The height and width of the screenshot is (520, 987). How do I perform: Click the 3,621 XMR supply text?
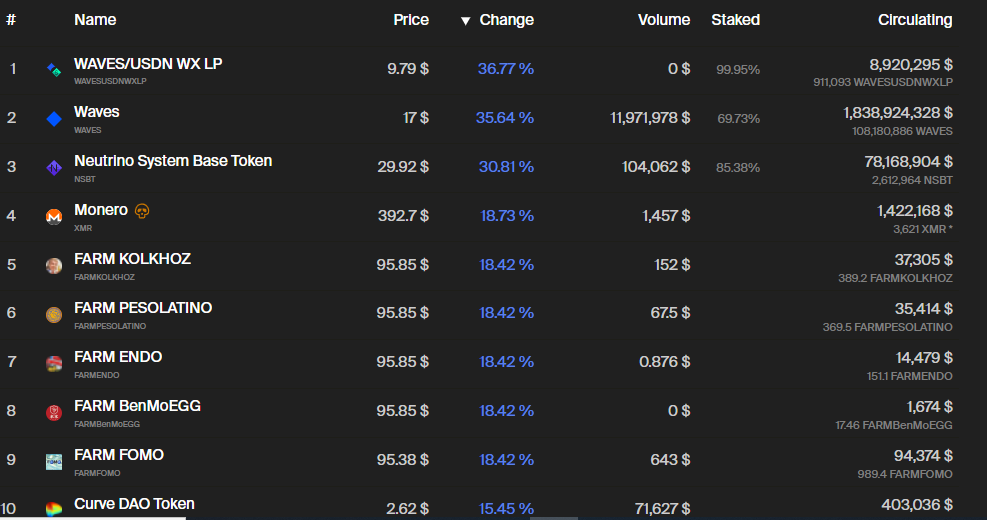coord(923,230)
